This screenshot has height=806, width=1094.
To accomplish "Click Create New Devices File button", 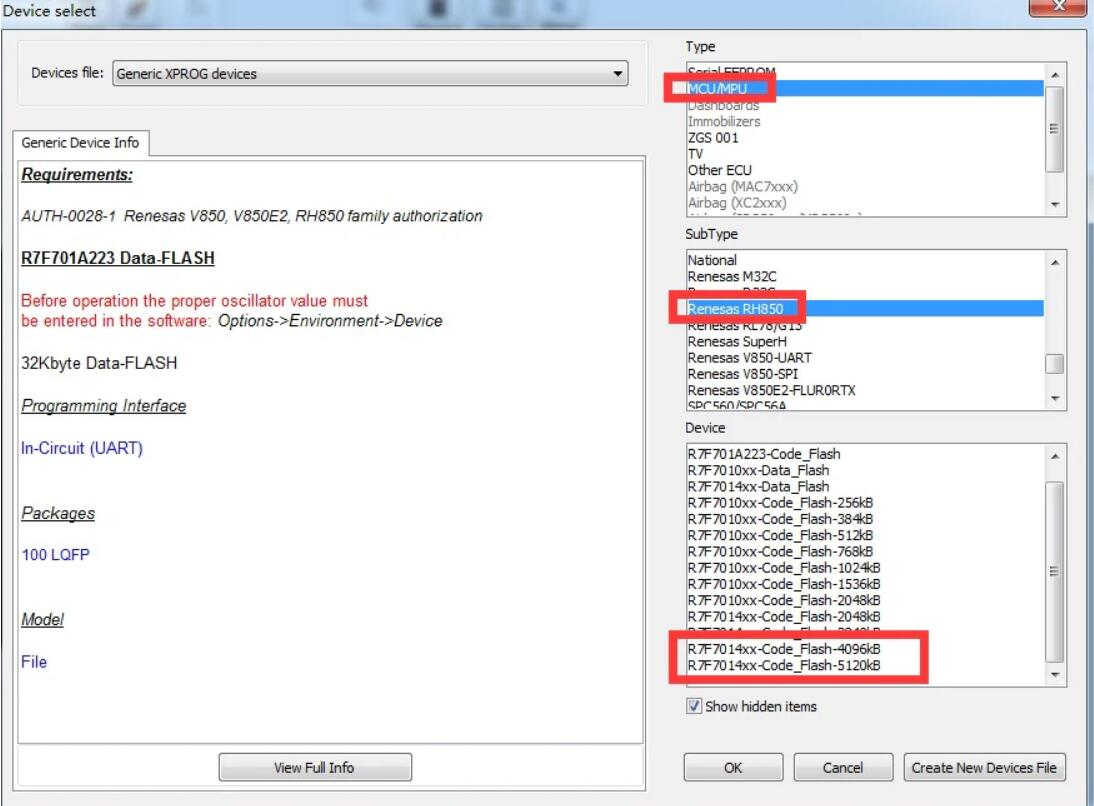I will 984,768.
